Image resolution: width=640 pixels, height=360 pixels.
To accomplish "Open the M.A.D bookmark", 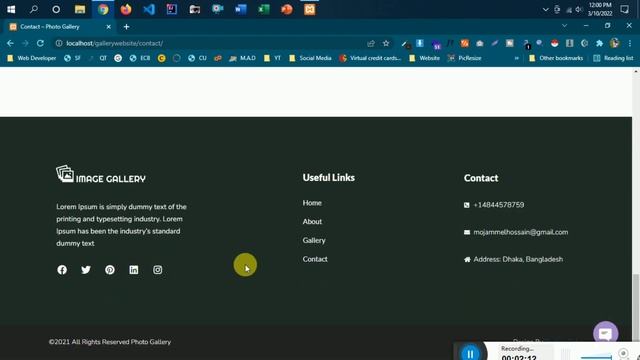I will 242,58.
